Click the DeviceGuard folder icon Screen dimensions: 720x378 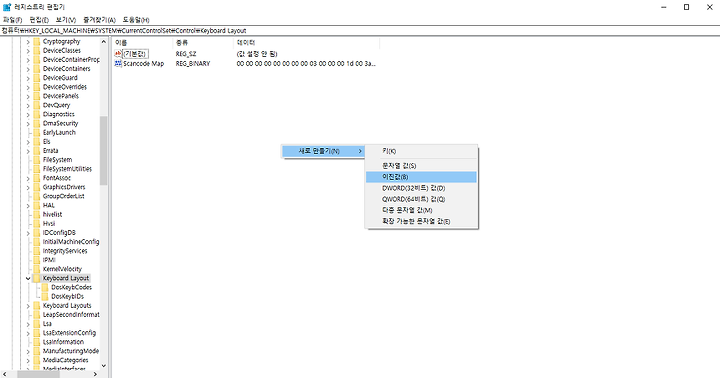37,78
